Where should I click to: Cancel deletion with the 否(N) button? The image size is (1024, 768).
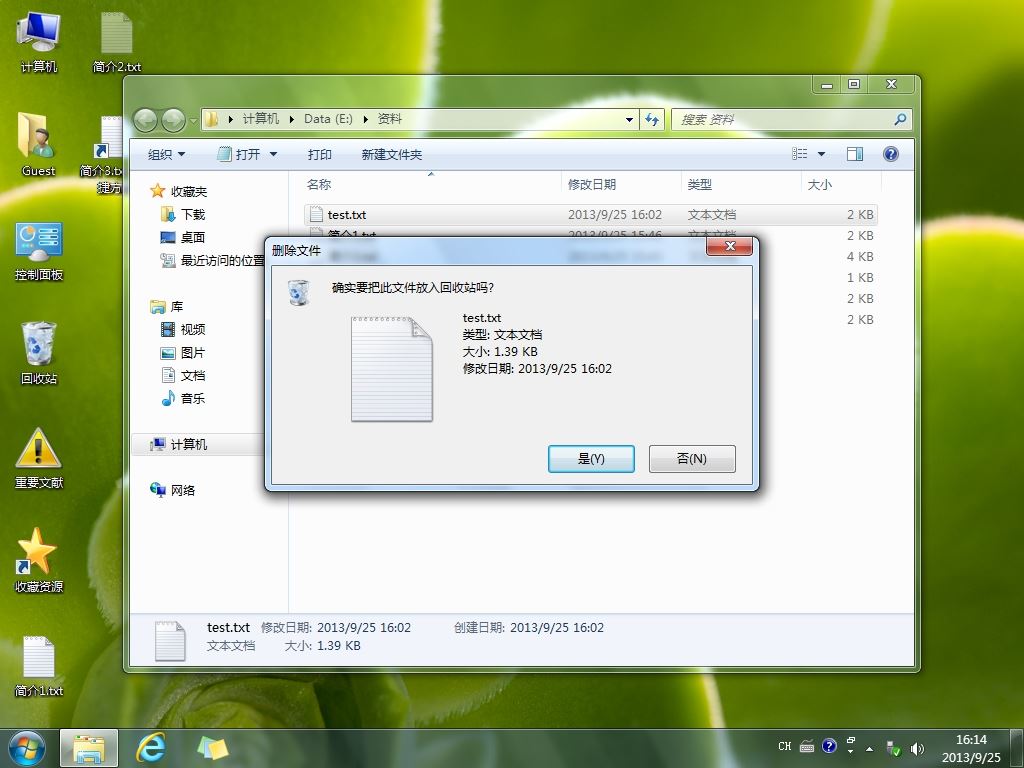point(692,458)
